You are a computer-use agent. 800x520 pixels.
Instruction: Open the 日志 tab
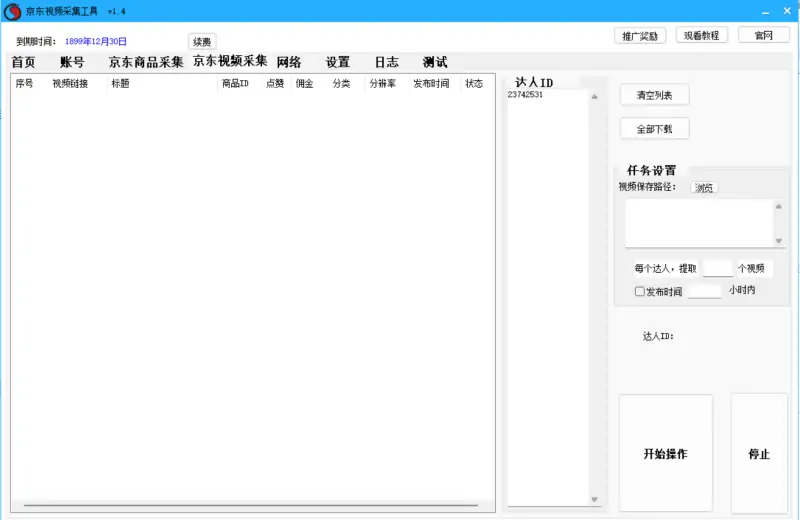point(386,62)
